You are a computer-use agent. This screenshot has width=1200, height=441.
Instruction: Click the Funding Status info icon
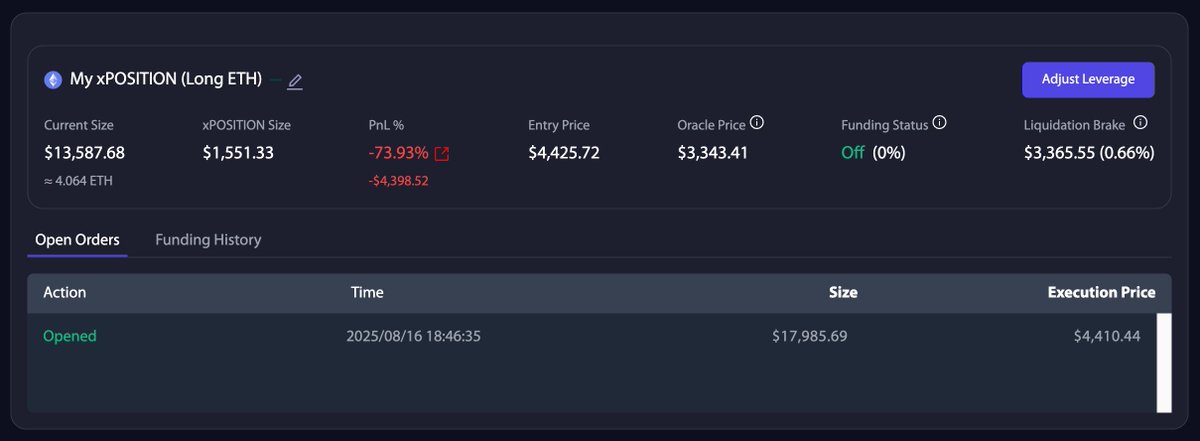(x=939, y=123)
